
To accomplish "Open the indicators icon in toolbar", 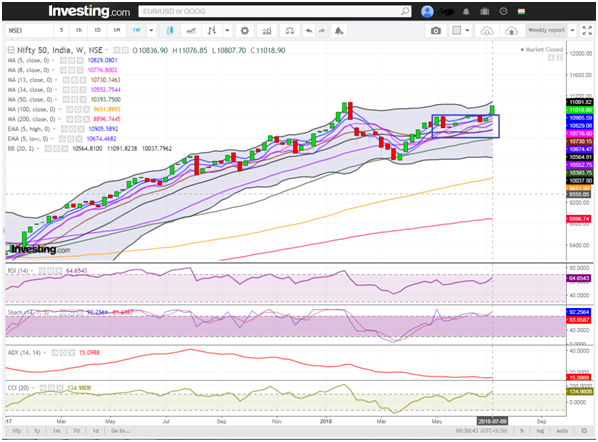I will (x=267, y=31).
